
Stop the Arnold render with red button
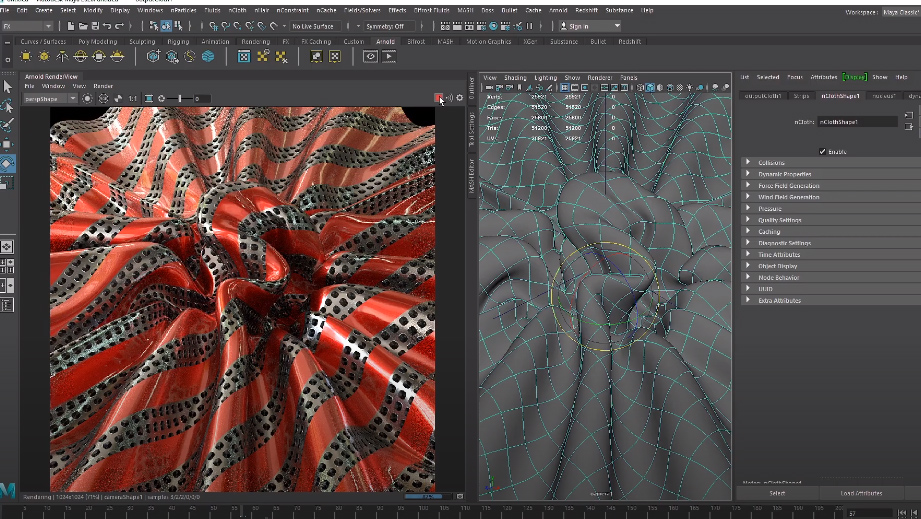[x=439, y=98]
